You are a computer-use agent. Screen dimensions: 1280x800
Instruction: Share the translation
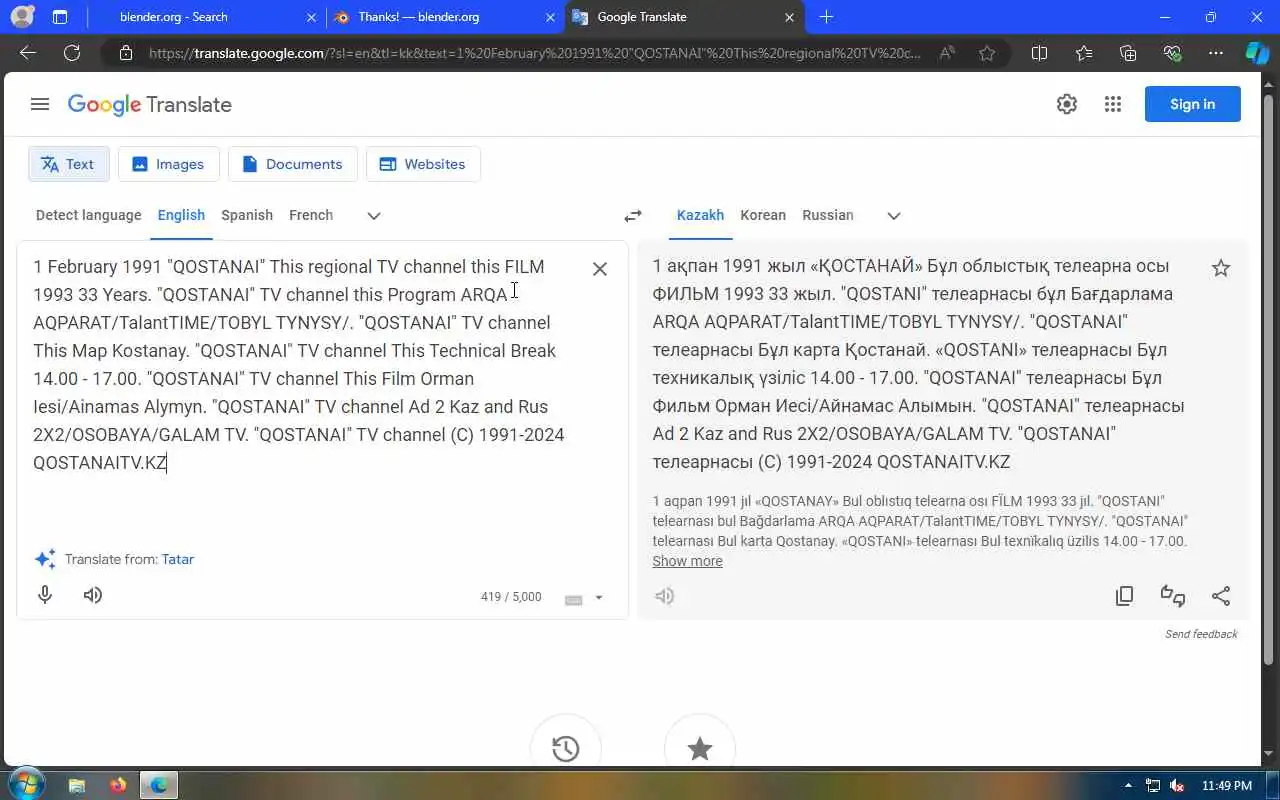pyautogui.click(x=1221, y=596)
